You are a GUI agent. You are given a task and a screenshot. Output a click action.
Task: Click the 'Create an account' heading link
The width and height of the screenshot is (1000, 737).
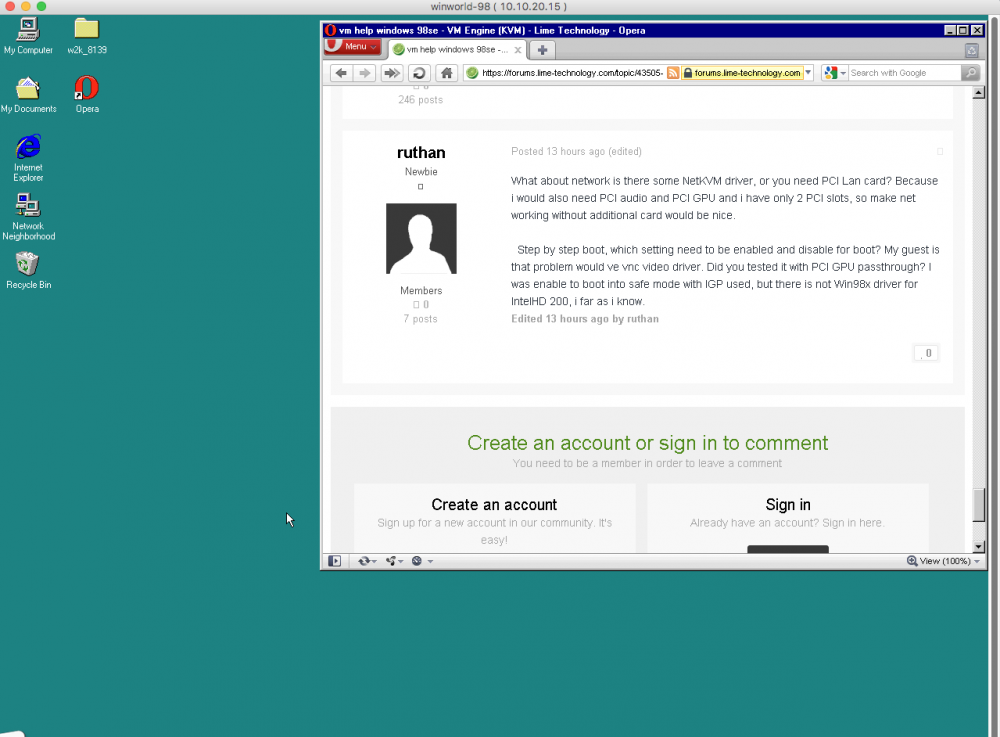494,504
